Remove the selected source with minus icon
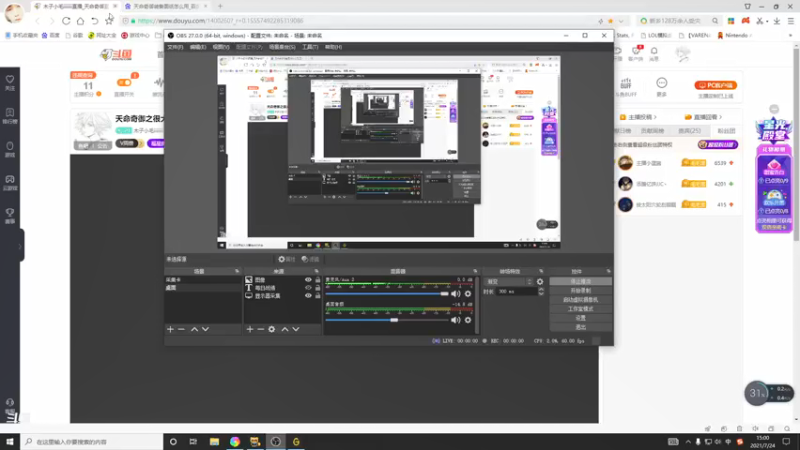Screen dimensions: 800x450 tap(260, 330)
